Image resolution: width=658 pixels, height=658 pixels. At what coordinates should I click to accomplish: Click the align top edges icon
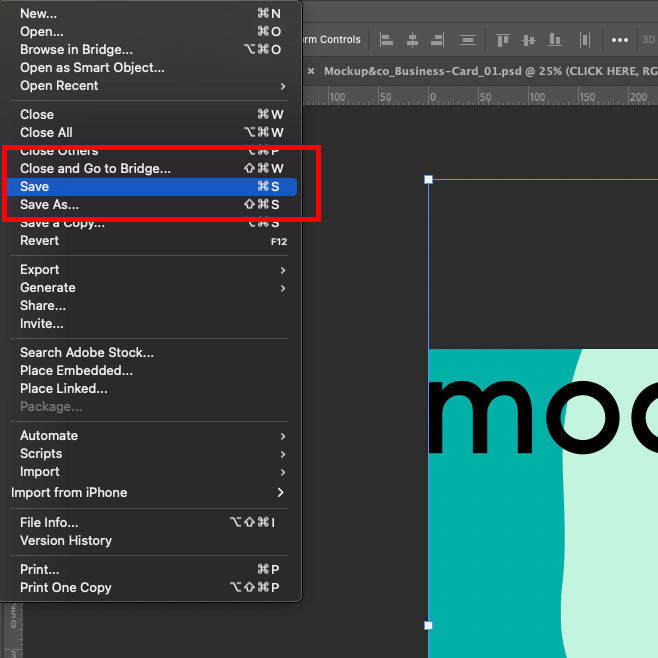503,40
